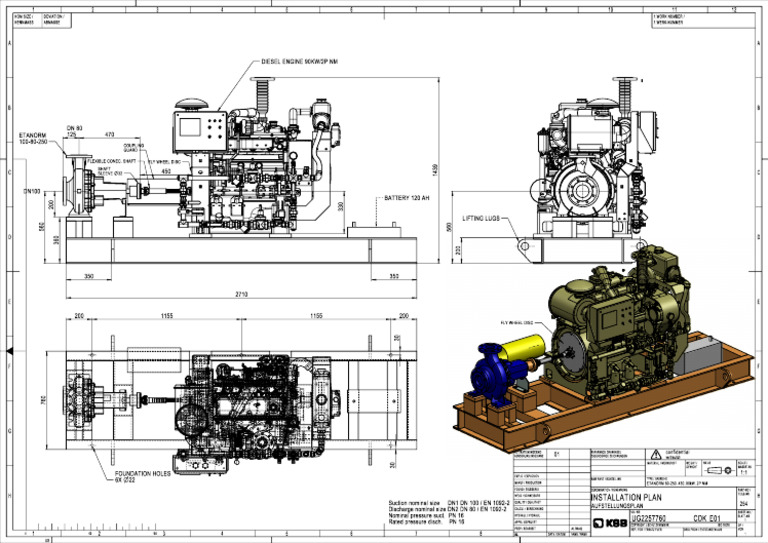
Task: Select the '01' revision cell in title block
Action: coord(556,454)
